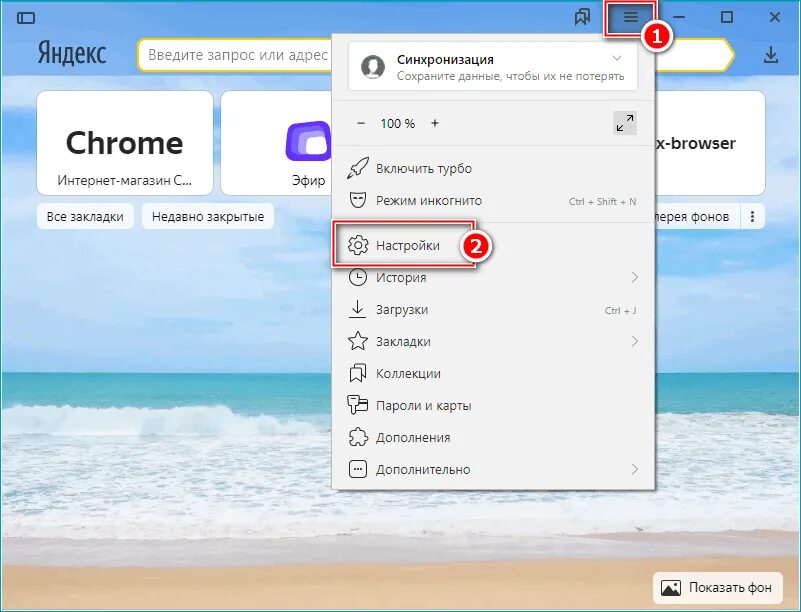The height and width of the screenshot is (612, 801).
Task: Toggle the sidebar panel icon
Action: click(x=26, y=18)
